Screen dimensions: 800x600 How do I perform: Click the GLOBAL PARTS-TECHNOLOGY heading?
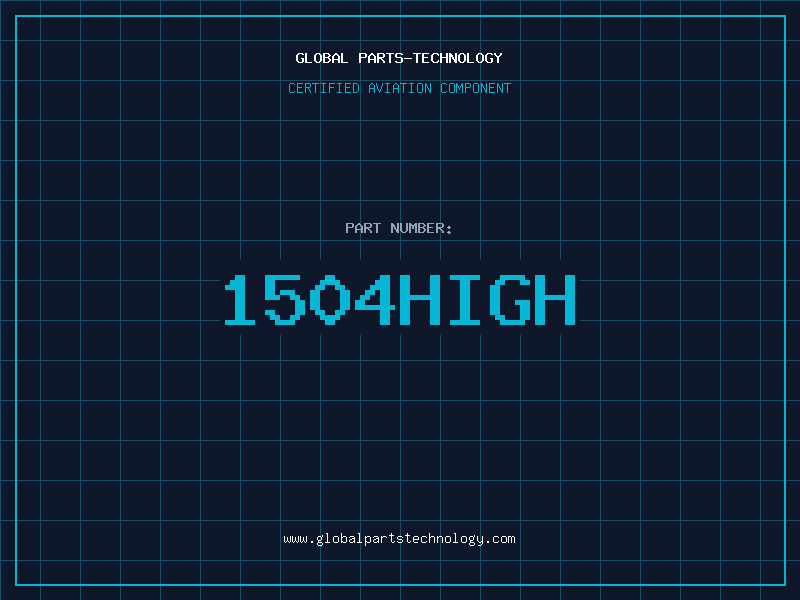[399, 58]
